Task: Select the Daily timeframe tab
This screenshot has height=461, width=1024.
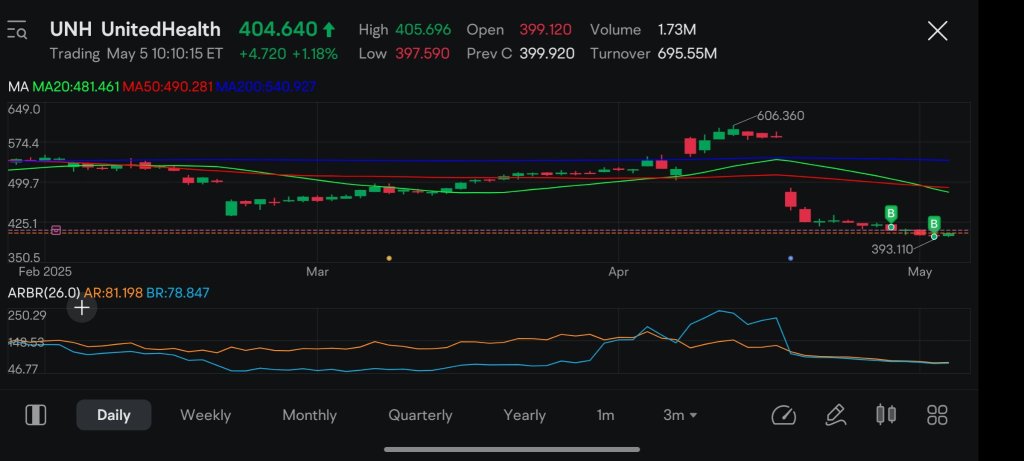Action: tap(114, 415)
